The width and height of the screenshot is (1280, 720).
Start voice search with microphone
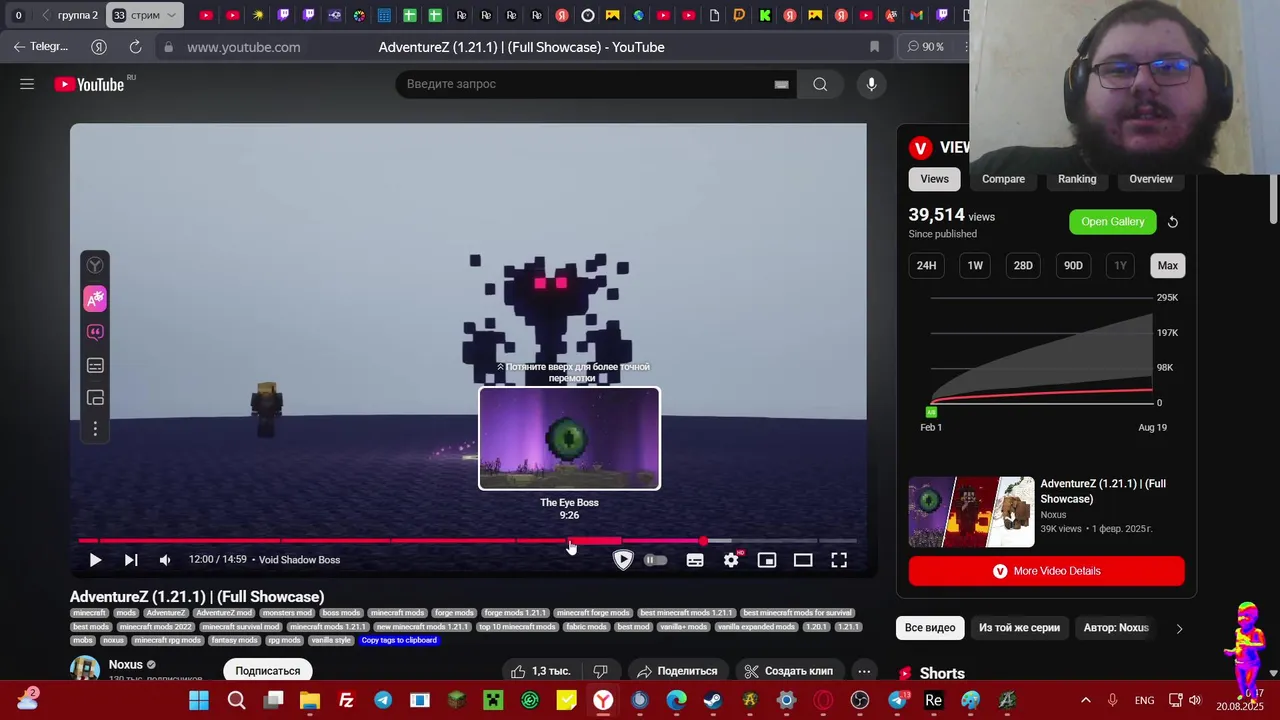[871, 84]
